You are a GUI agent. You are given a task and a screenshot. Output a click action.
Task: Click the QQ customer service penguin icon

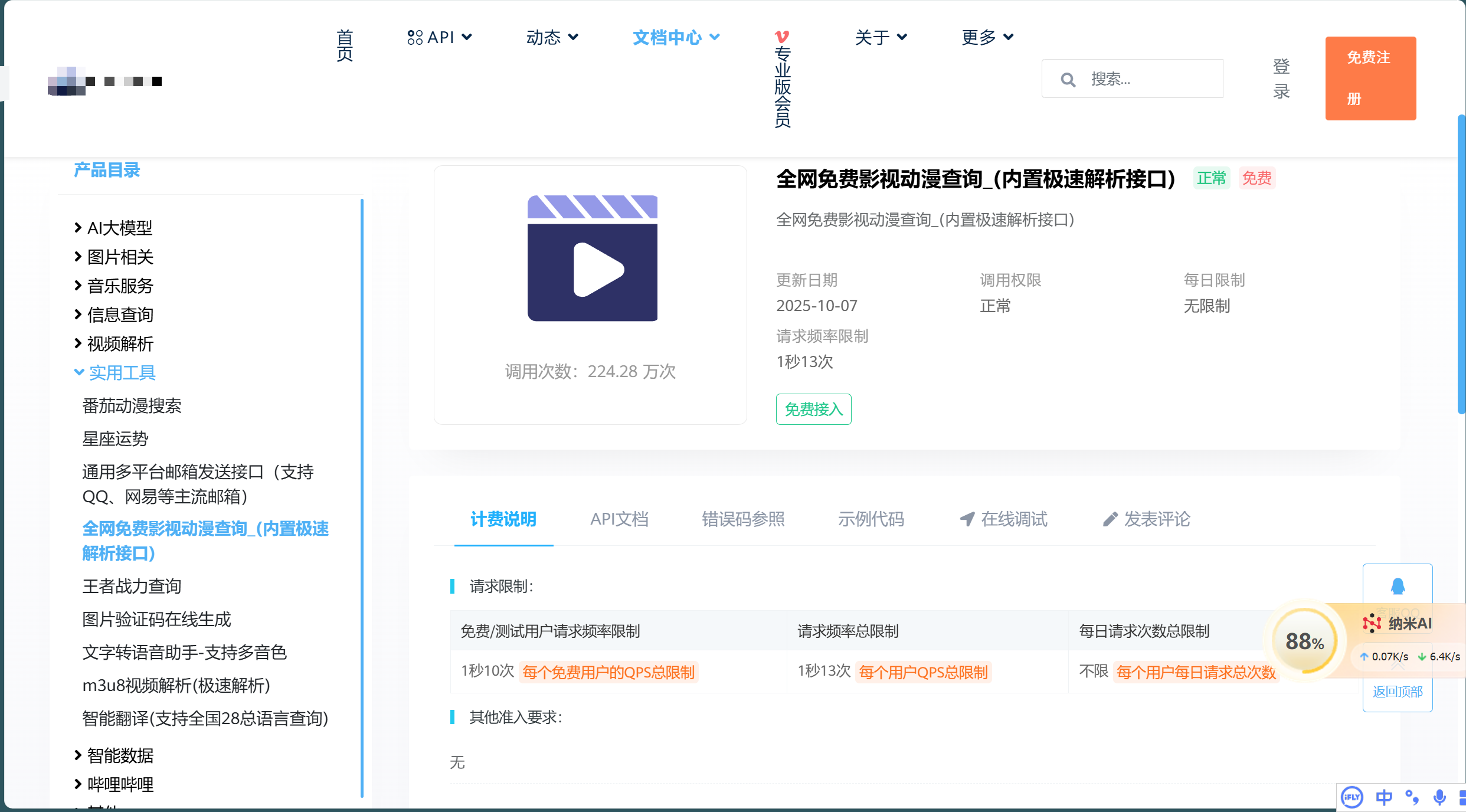pyautogui.click(x=1398, y=586)
